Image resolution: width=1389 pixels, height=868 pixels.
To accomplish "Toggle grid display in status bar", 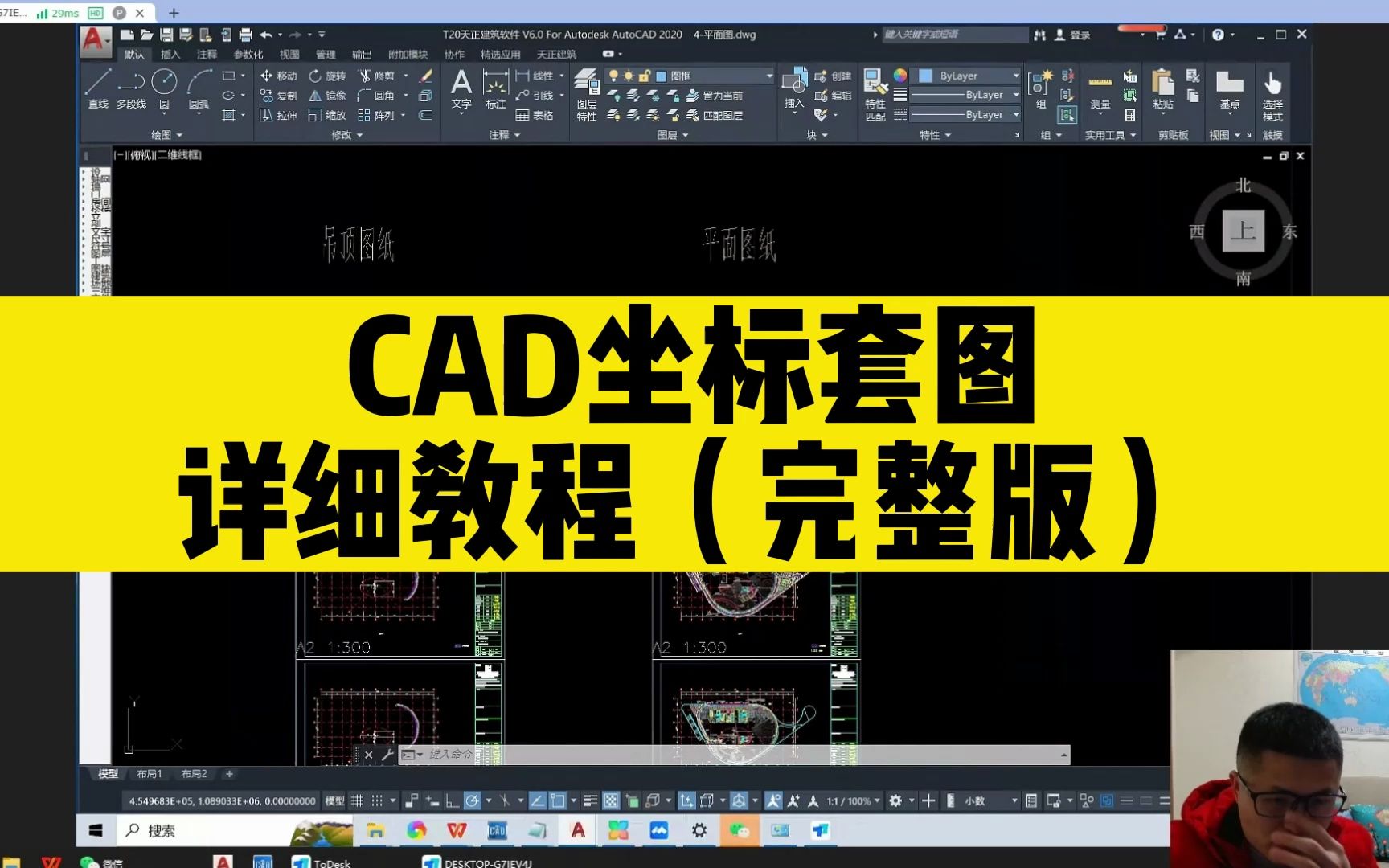I will click(x=357, y=800).
